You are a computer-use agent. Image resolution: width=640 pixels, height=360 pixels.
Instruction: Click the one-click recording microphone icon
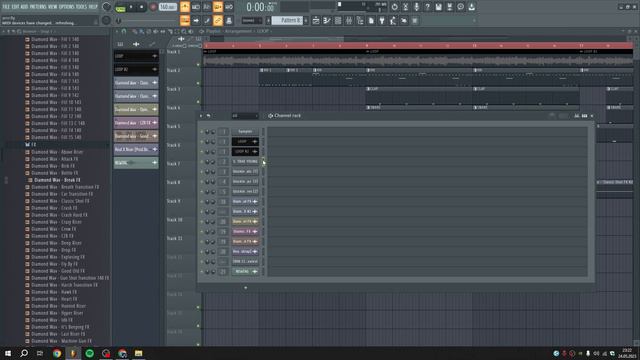(416, 7)
